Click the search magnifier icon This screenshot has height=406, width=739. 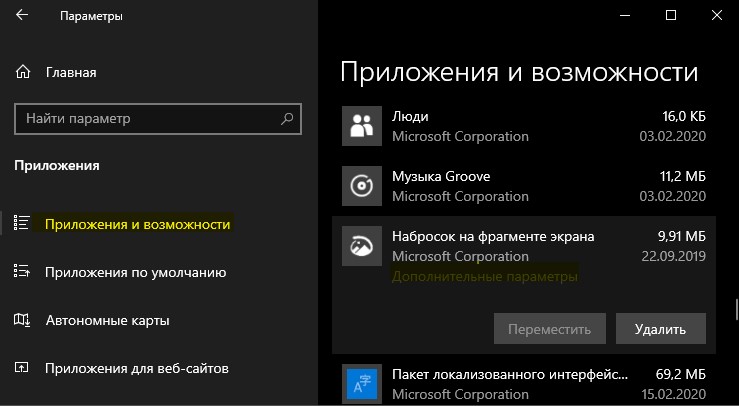click(287, 118)
